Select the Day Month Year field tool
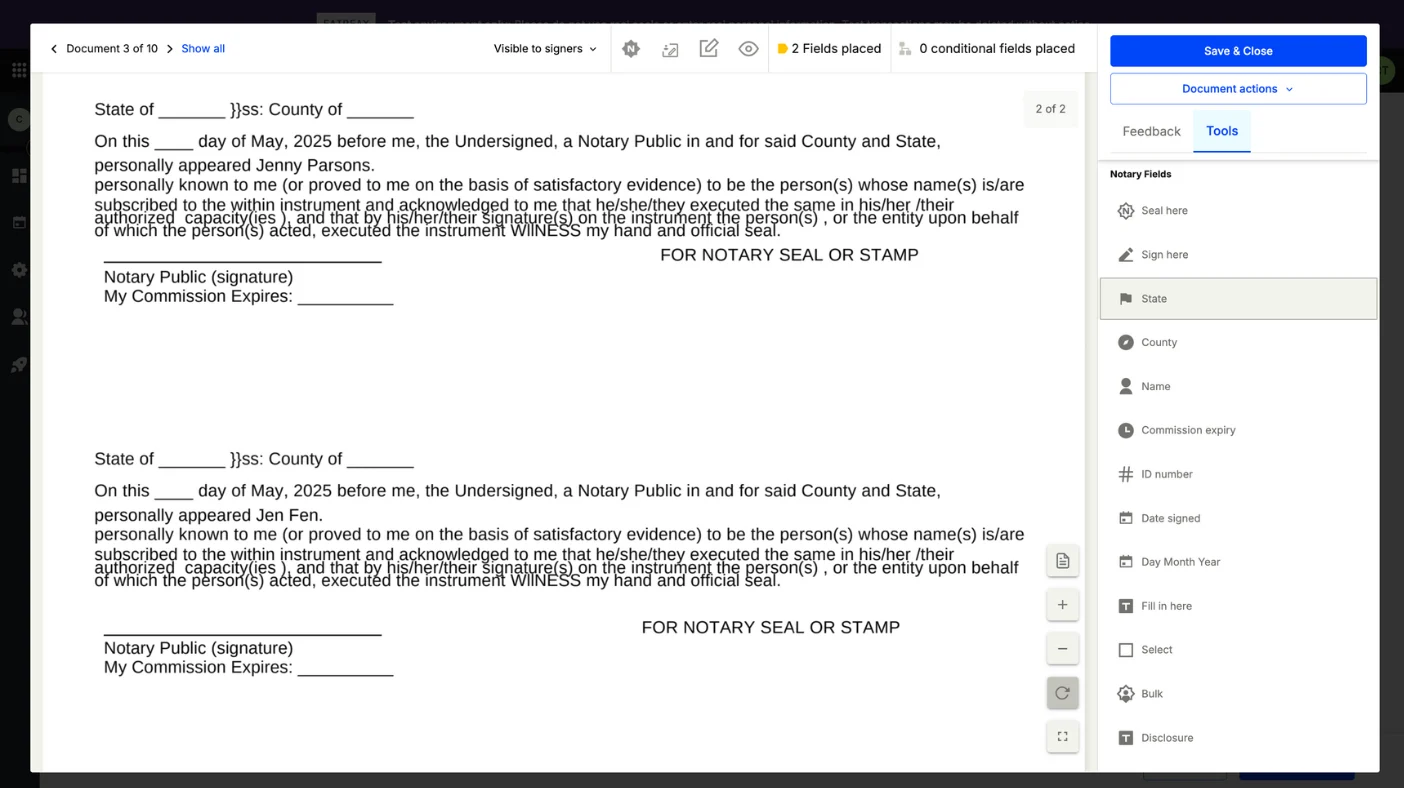The height and width of the screenshot is (788, 1404). pyautogui.click(x=1238, y=562)
